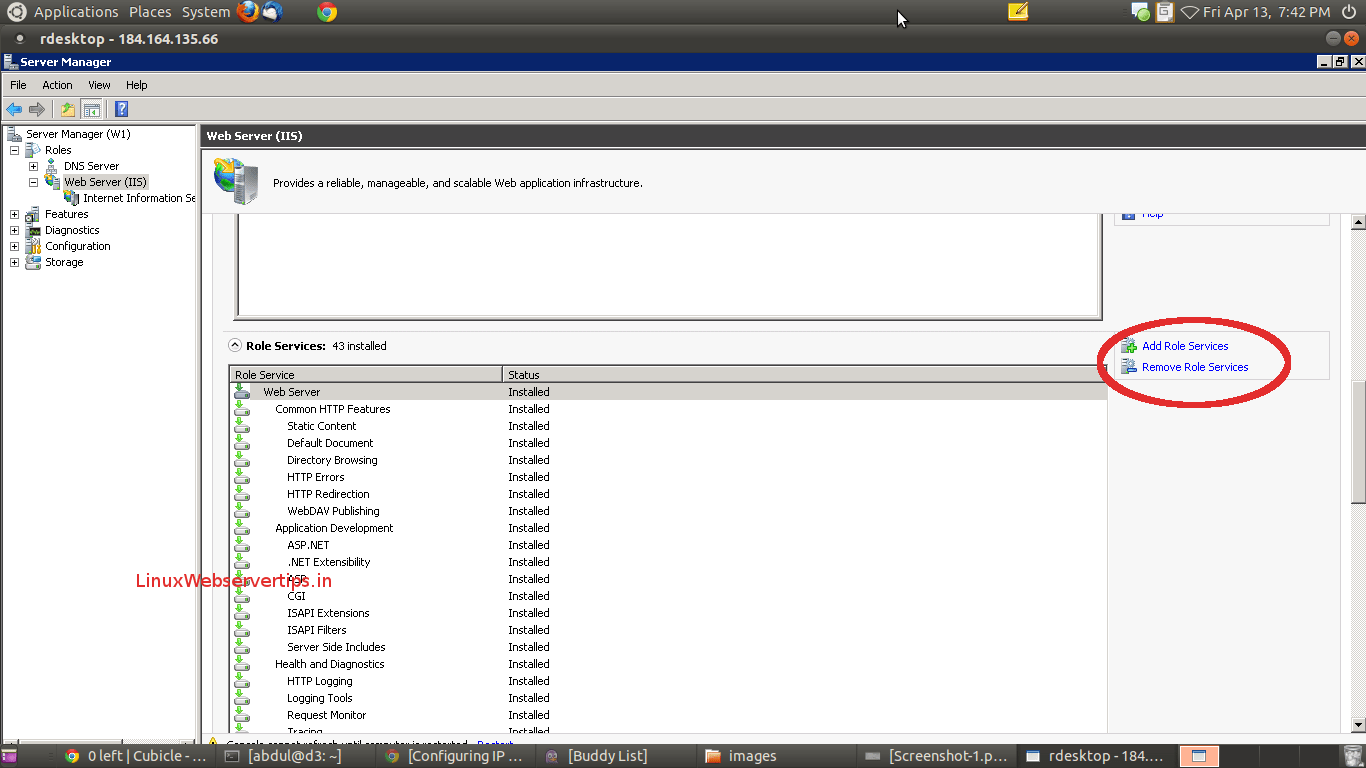Click the Add Role Services icon
The height and width of the screenshot is (768, 1366).
click(1129, 346)
